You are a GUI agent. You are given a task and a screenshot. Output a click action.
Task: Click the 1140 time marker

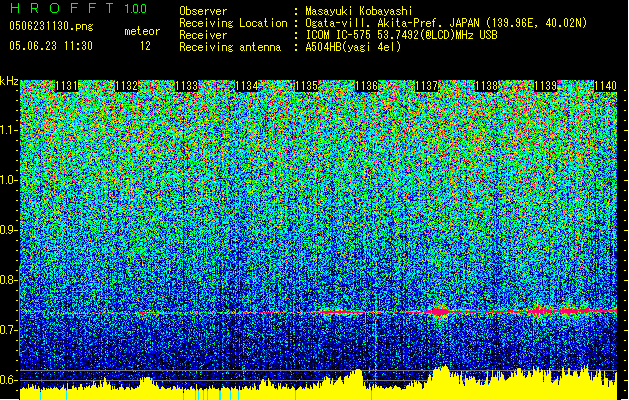605,86
